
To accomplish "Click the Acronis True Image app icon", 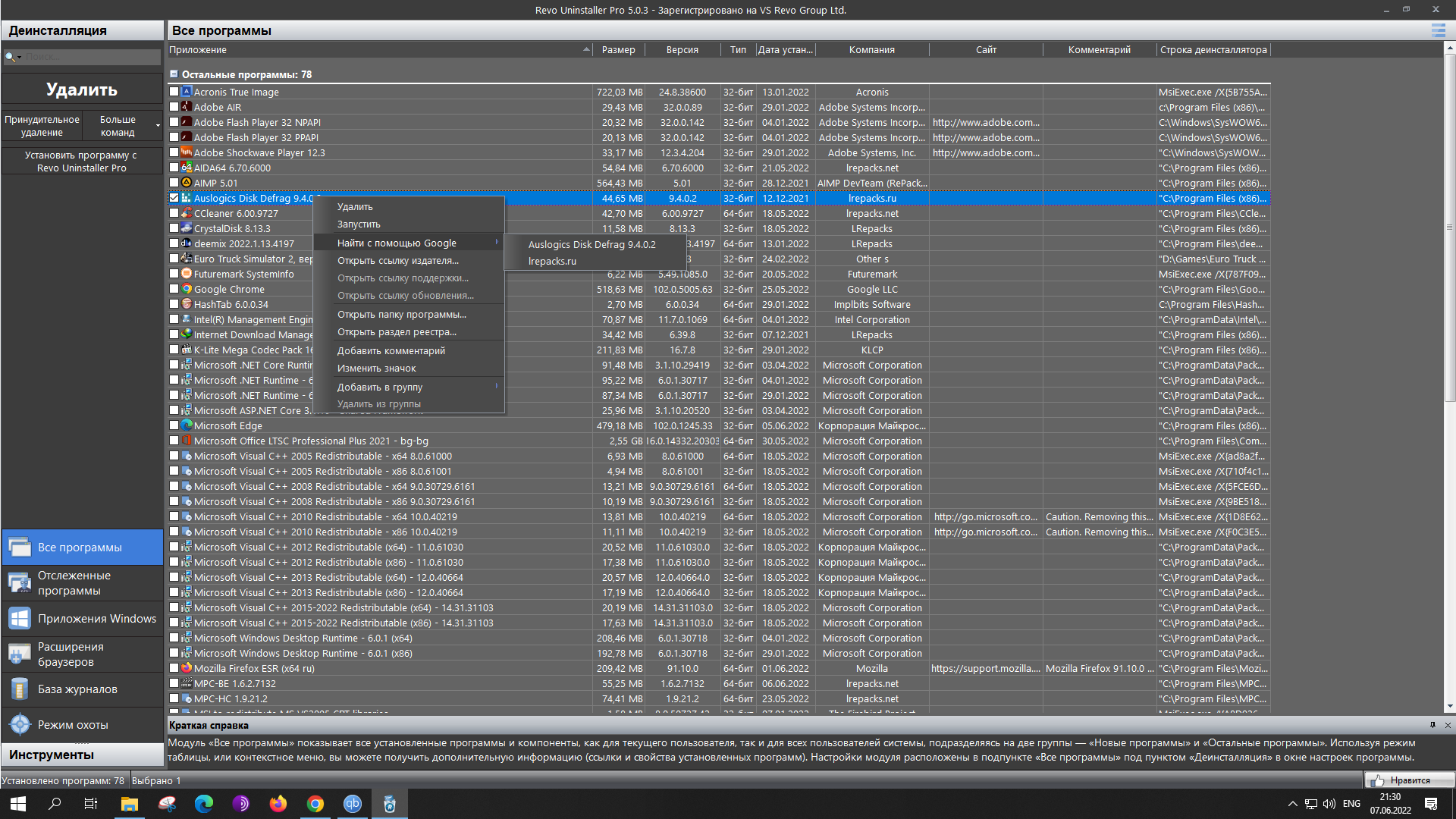I will click(187, 92).
